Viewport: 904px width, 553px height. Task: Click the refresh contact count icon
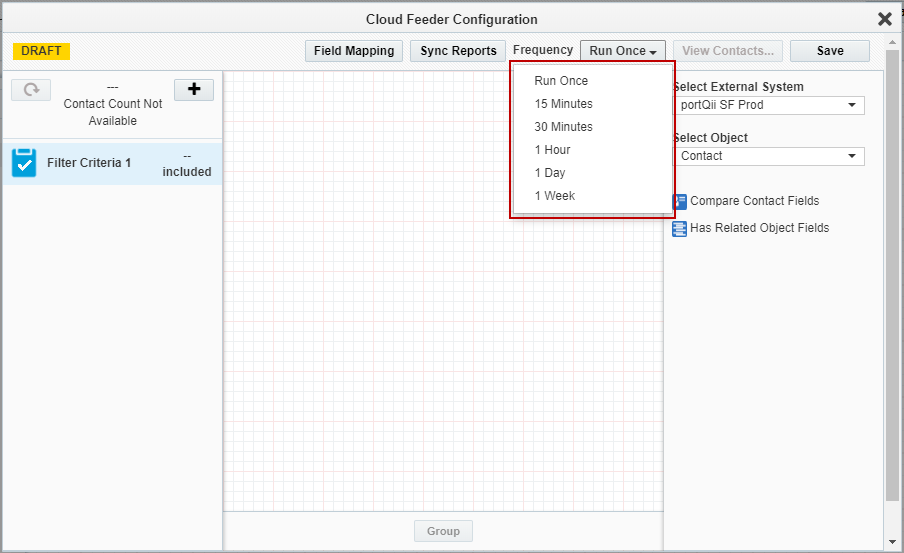click(31, 90)
